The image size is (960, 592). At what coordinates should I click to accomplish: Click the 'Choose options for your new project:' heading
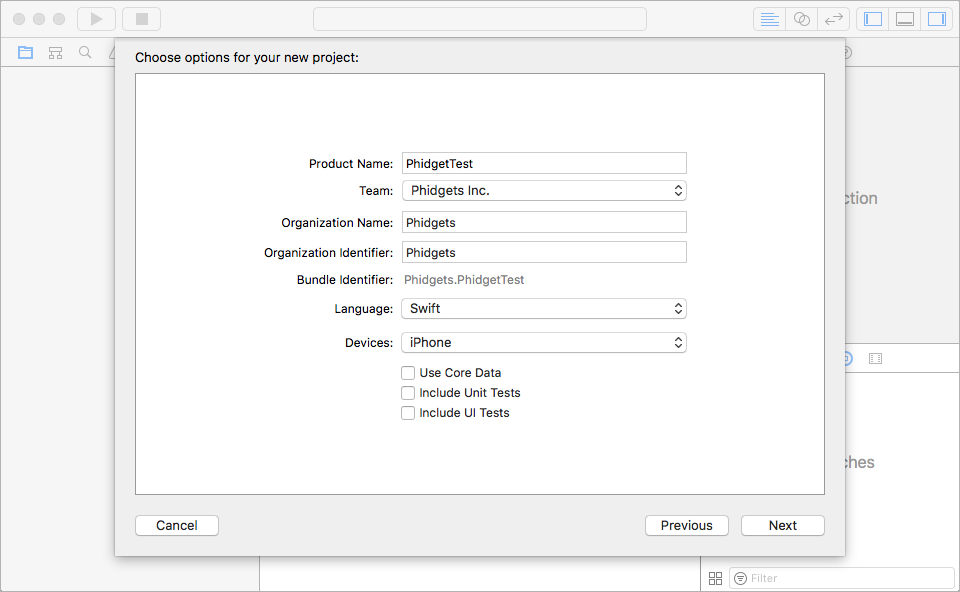tap(247, 58)
